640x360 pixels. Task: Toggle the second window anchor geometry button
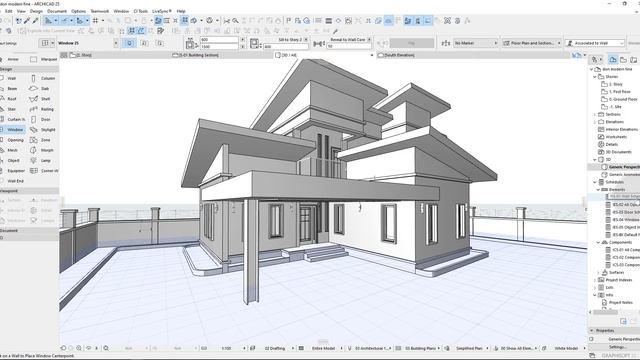click(x=144, y=43)
